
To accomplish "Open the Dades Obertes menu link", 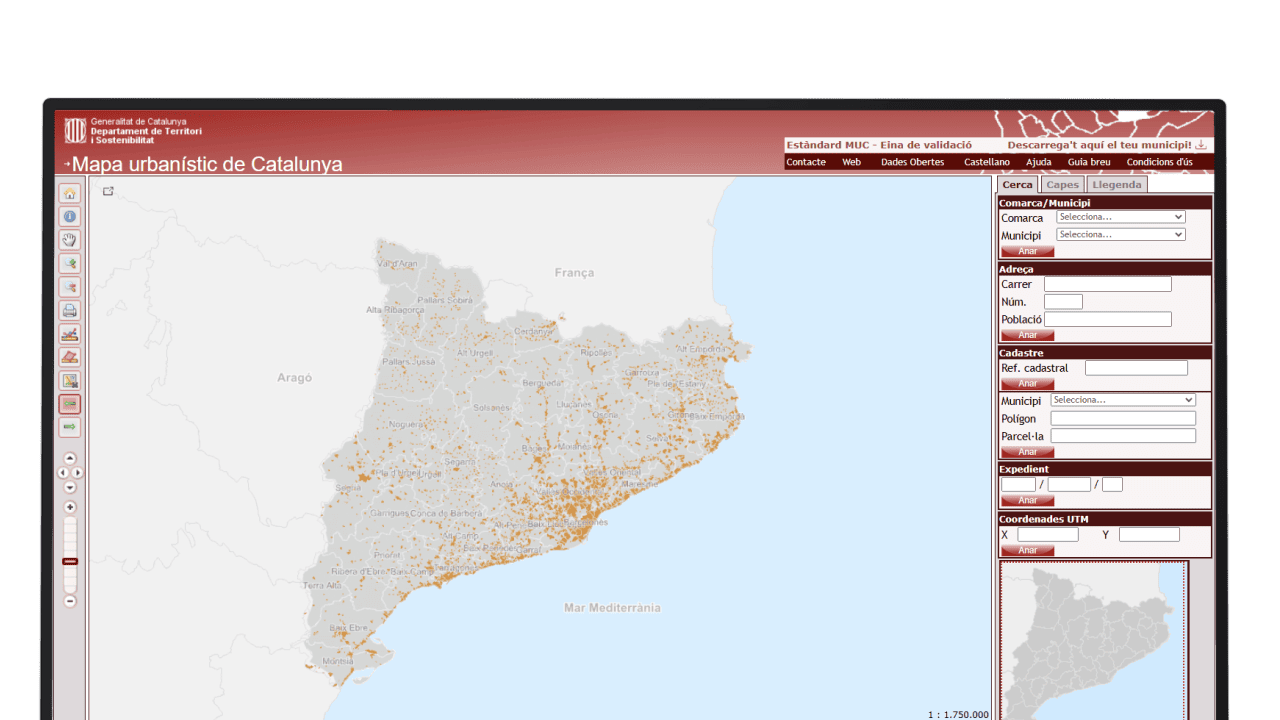I will [912, 162].
